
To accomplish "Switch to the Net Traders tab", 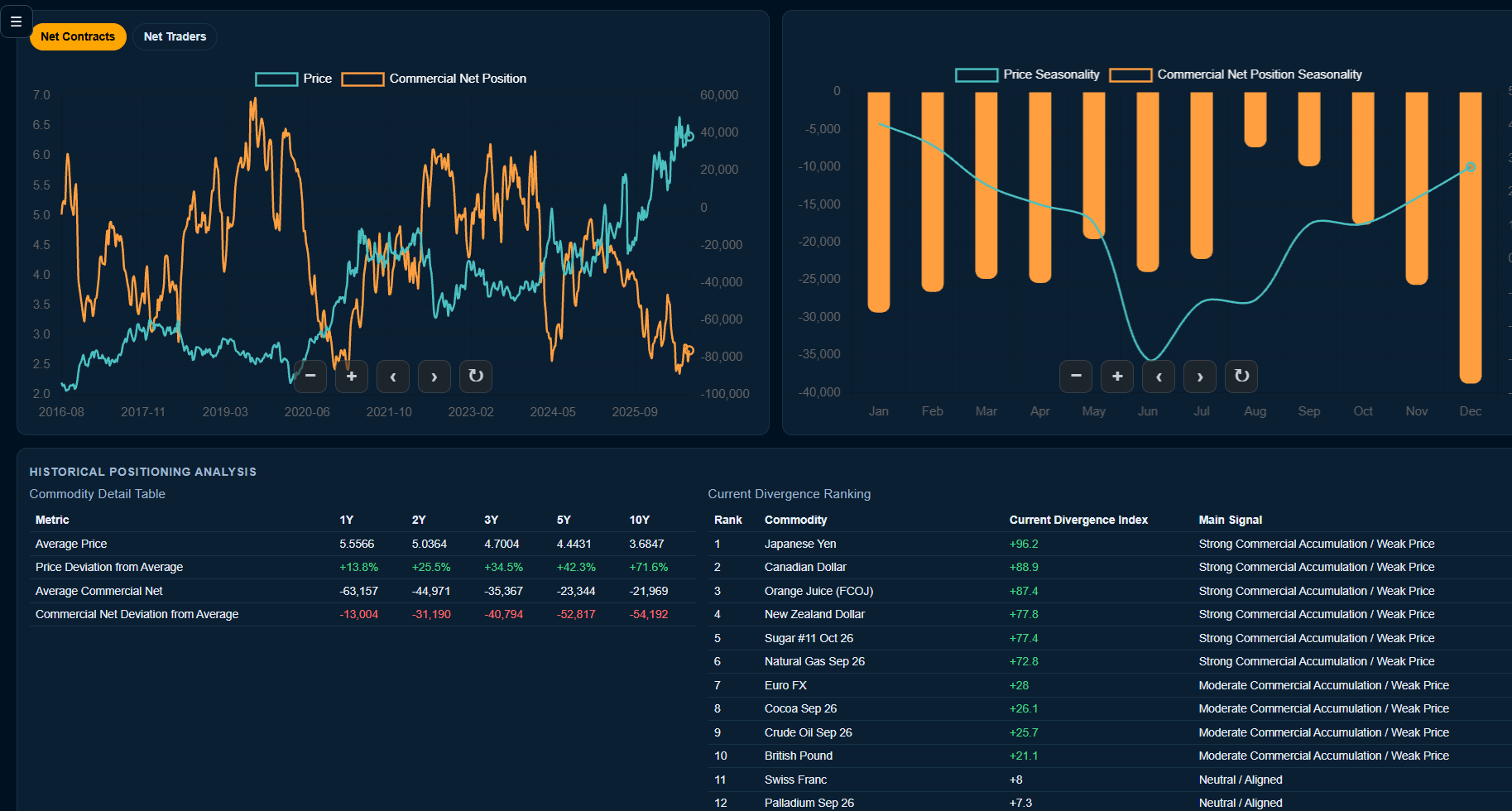I will coord(175,36).
